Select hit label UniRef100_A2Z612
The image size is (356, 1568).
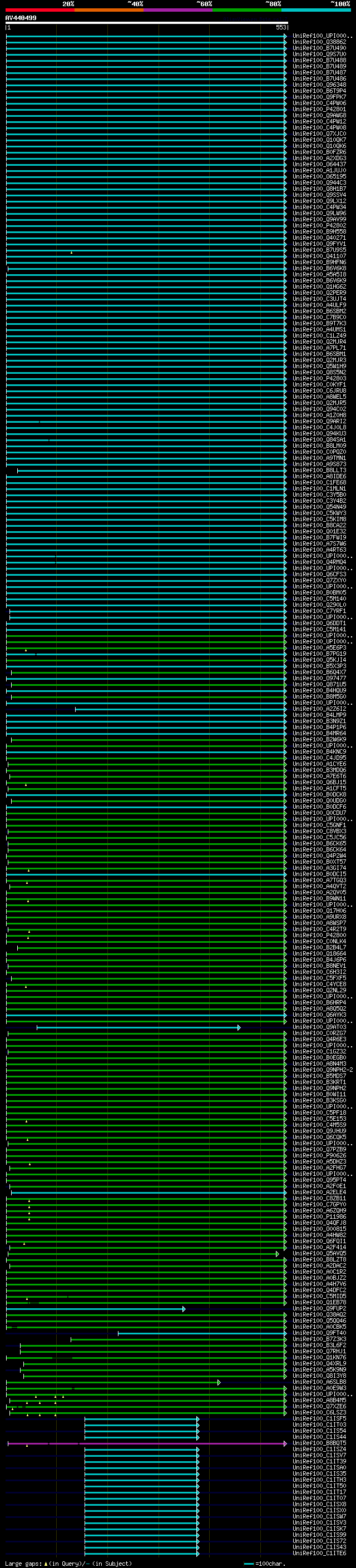319,709
